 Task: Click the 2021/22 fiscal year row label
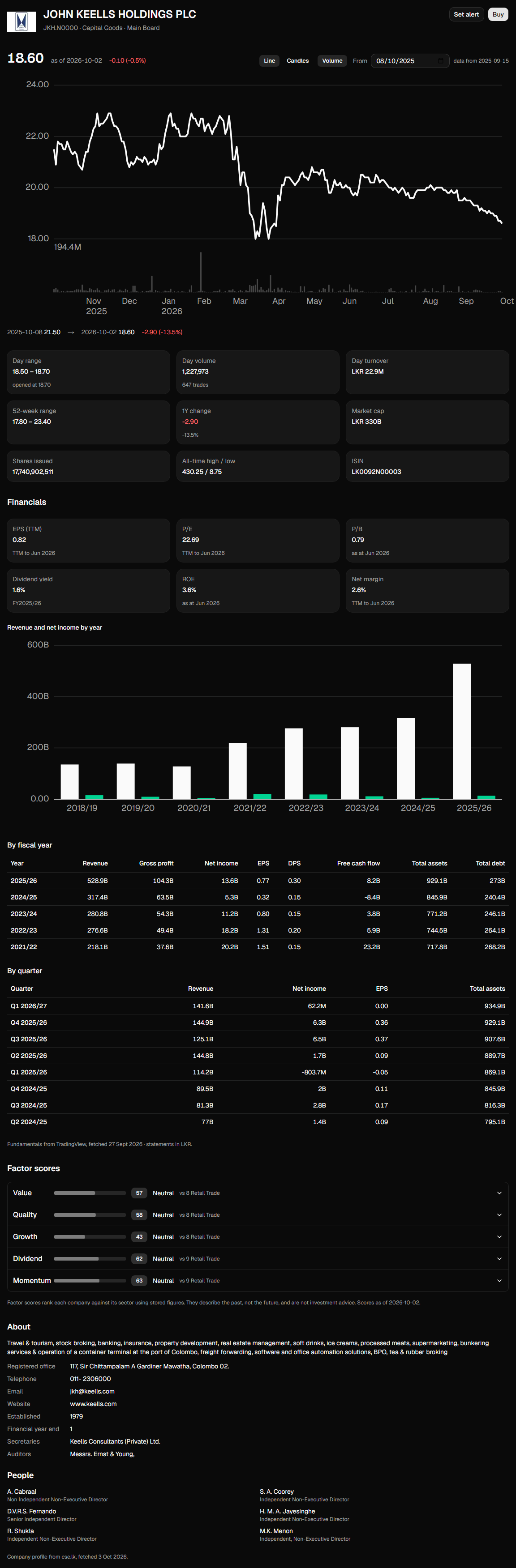point(24,946)
